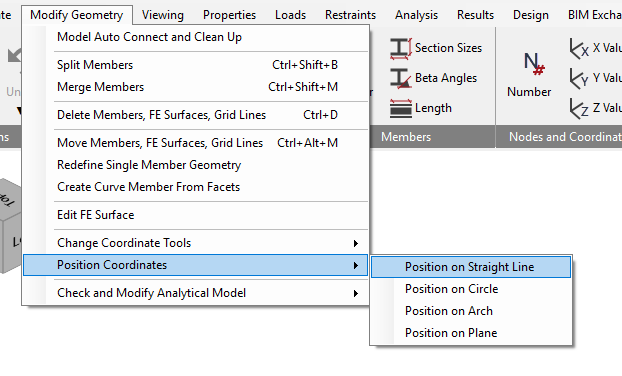
Task: Expand Change Coordinate Tools submenu
Action: point(196,243)
